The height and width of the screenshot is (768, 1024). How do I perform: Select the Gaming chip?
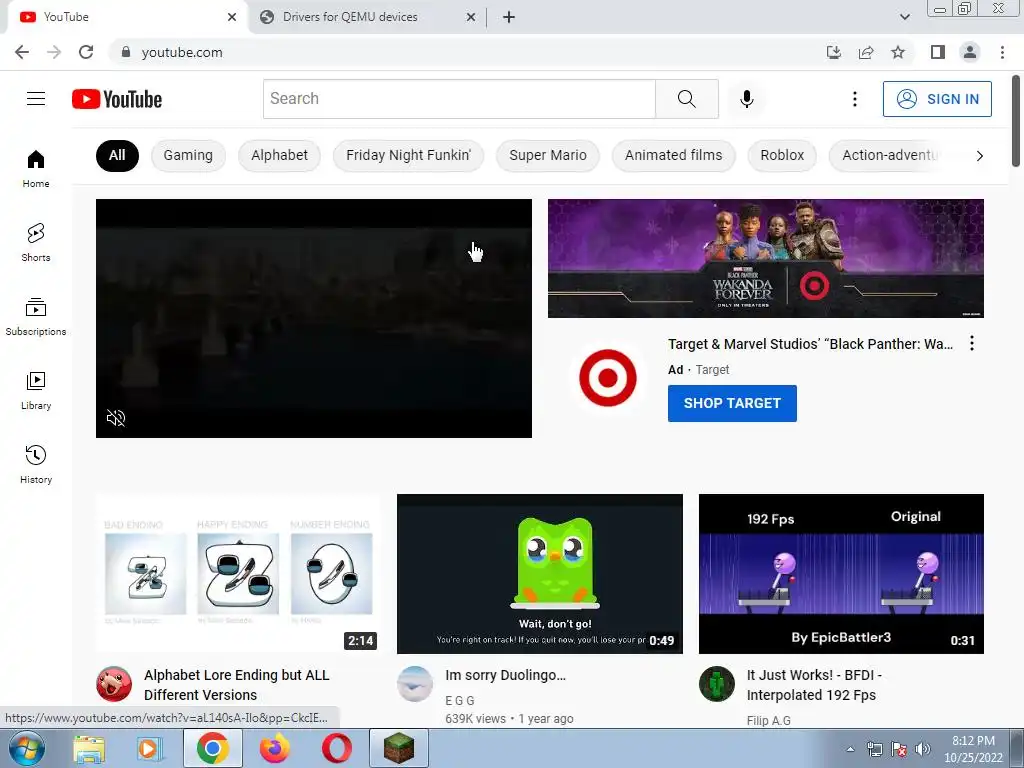pyautogui.click(x=188, y=155)
